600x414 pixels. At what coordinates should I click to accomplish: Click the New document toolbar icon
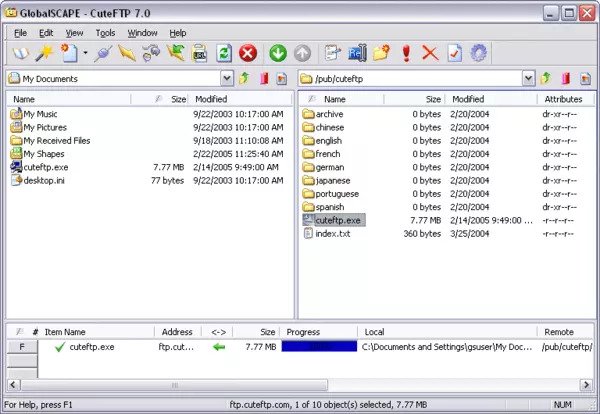[69, 53]
